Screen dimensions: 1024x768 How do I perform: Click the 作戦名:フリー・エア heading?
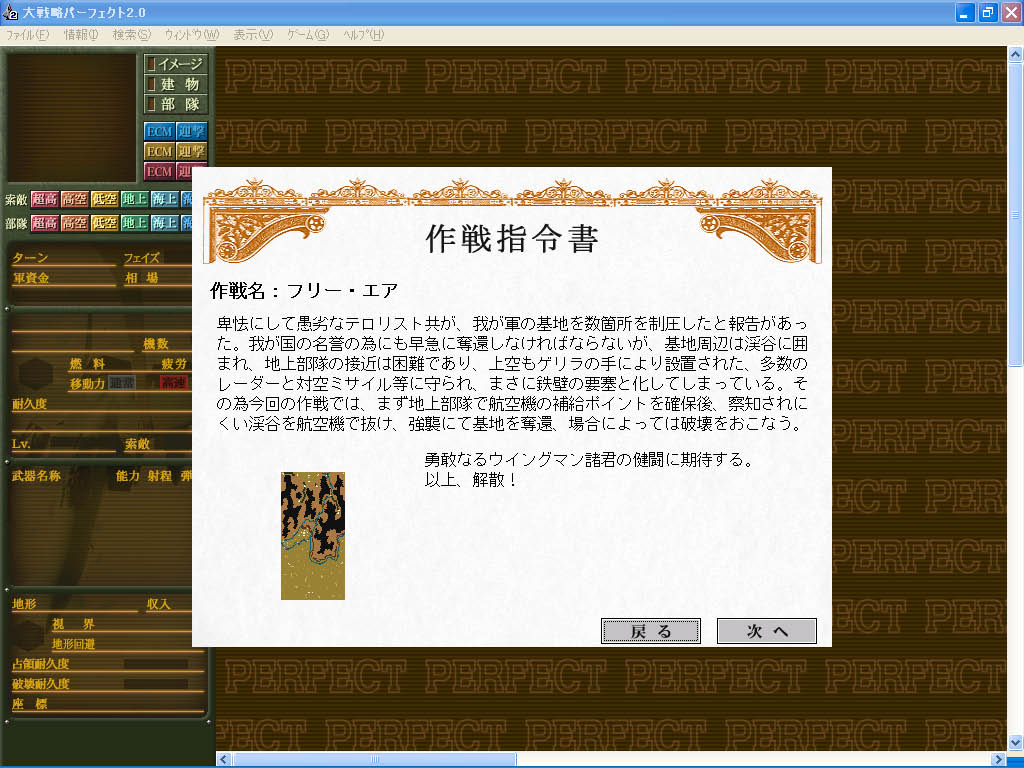click(x=304, y=291)
